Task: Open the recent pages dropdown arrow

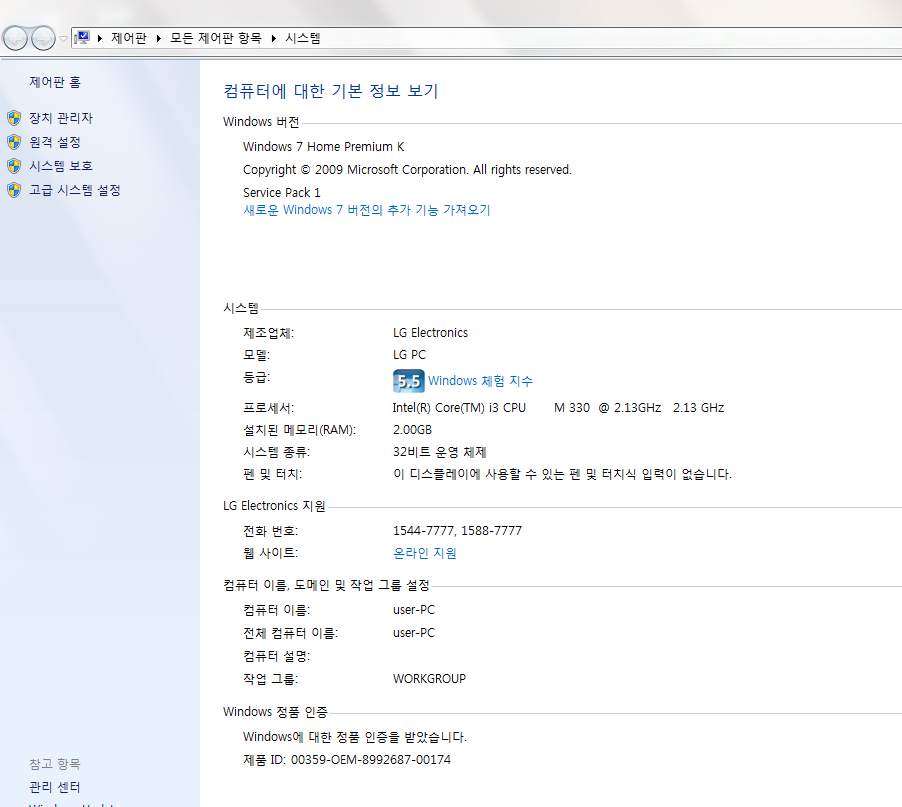Action: pyautogui.click(x=63, y=39)
